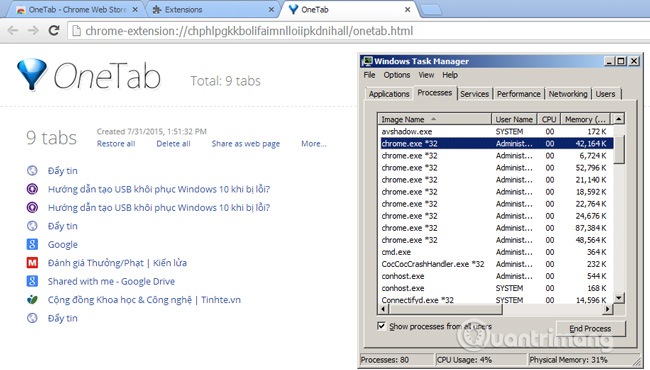This screenshot has width=650, height=370.
Task: Click horizontal scroll left arrow in process list
Action: pos(383,309)
